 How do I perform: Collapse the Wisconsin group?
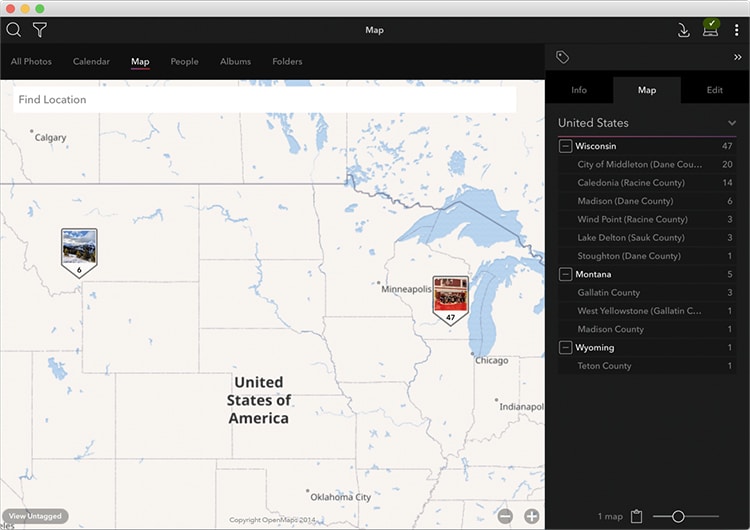pos(566,146)
